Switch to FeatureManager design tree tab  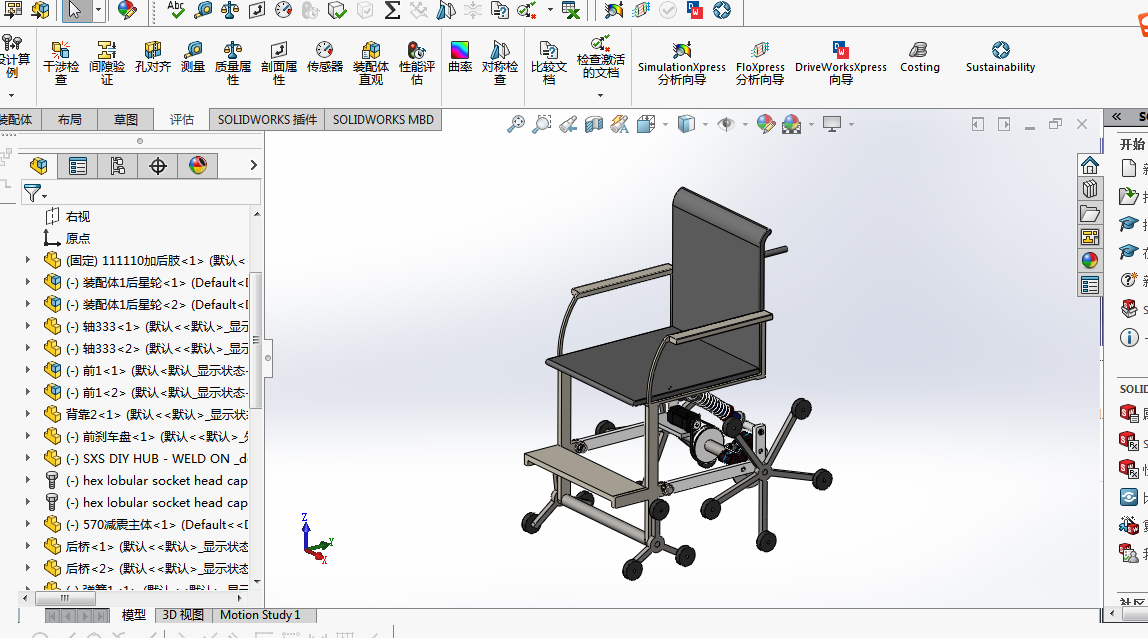39,166
